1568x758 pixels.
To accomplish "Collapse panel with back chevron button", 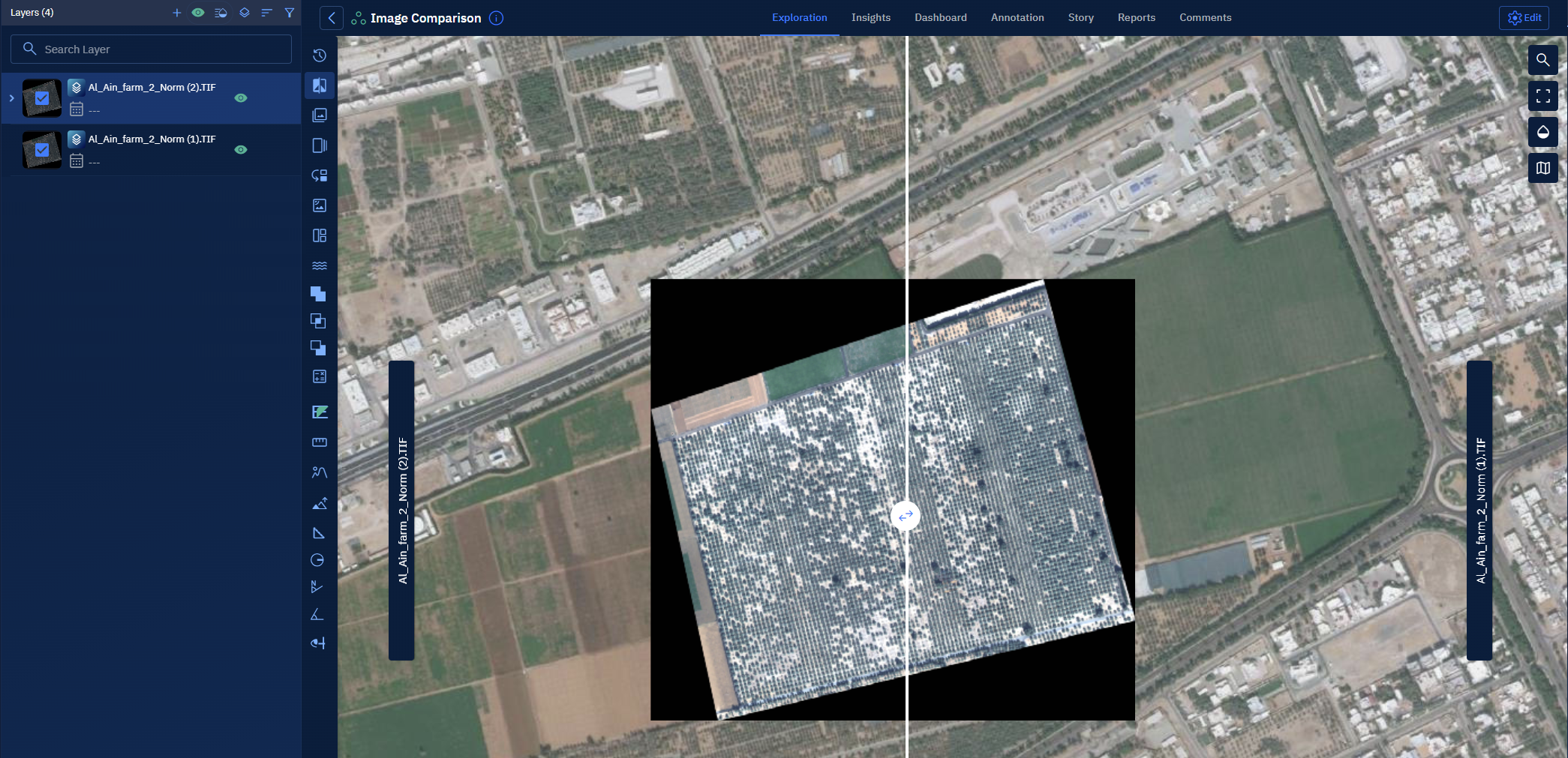I will click(x=332, y=18).
